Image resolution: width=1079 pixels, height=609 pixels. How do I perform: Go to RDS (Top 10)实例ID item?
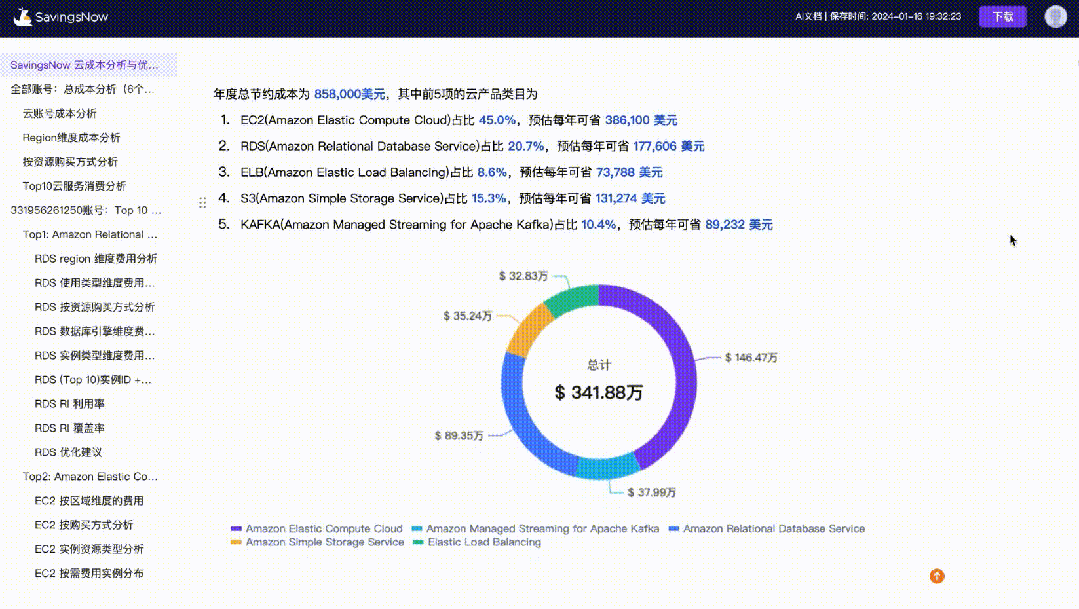pyautogui.click(x=93, y=380)
